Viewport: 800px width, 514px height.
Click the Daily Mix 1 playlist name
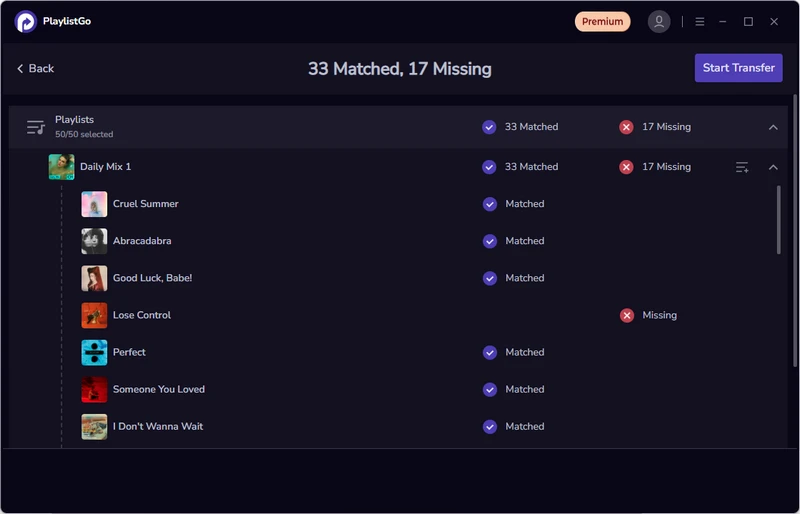pos(105,166)
